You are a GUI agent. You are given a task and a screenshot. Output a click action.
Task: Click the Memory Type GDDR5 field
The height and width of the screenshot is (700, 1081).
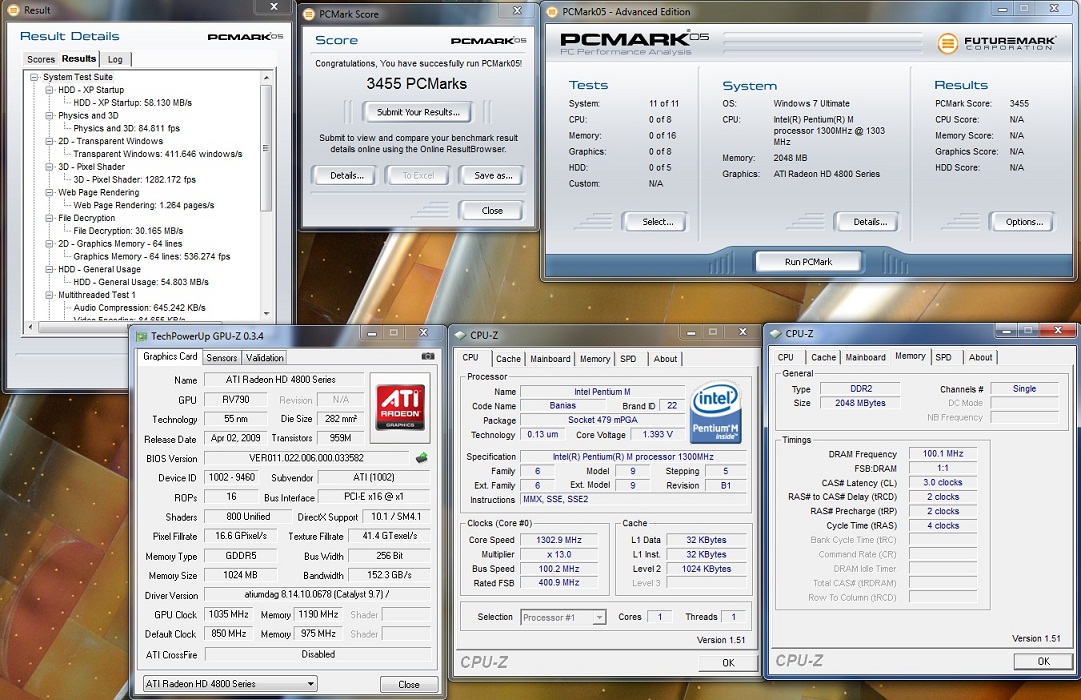241,556
